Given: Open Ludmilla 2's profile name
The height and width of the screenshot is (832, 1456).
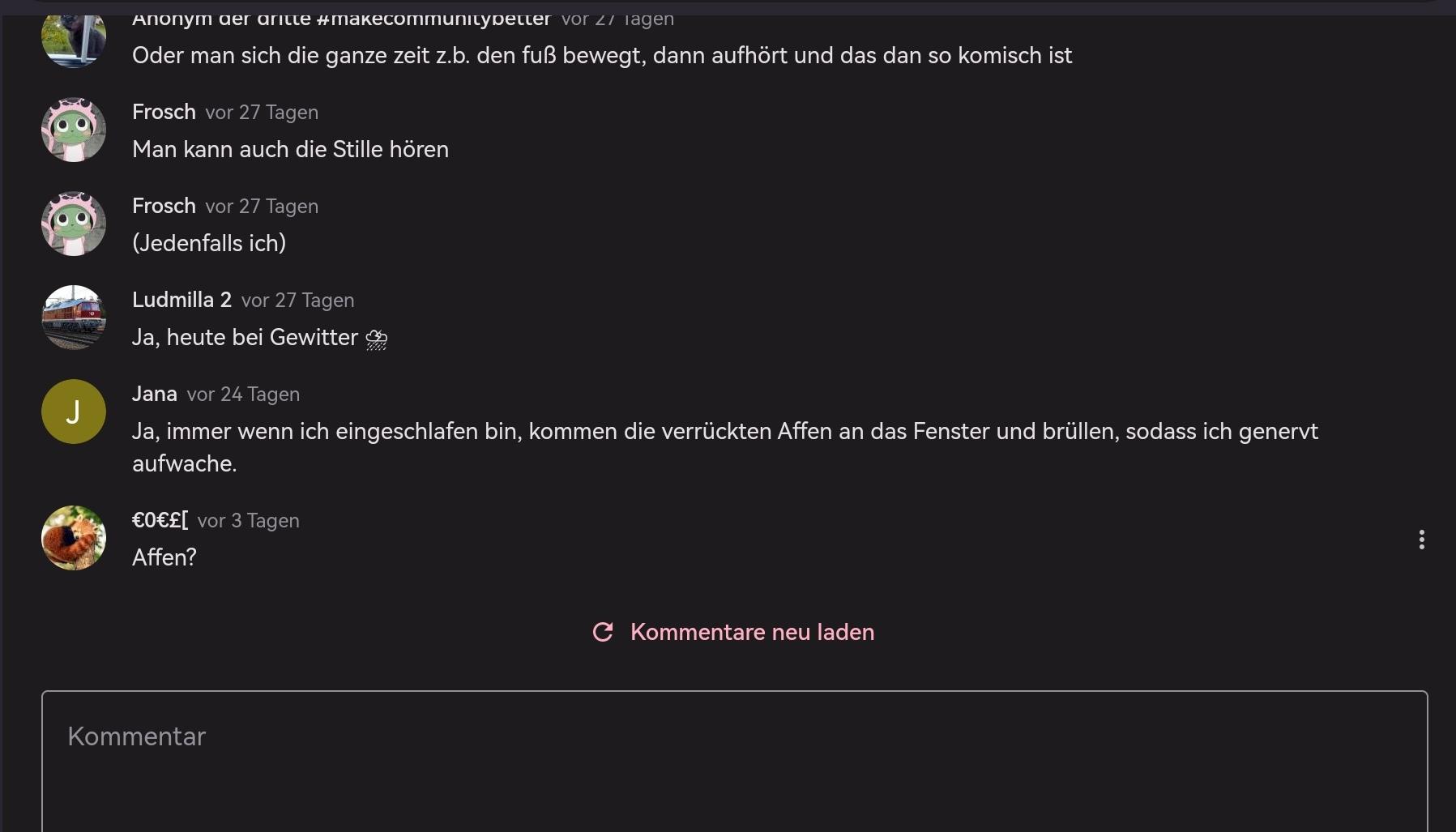Looking at the screenshot, I should click(181, 300).
